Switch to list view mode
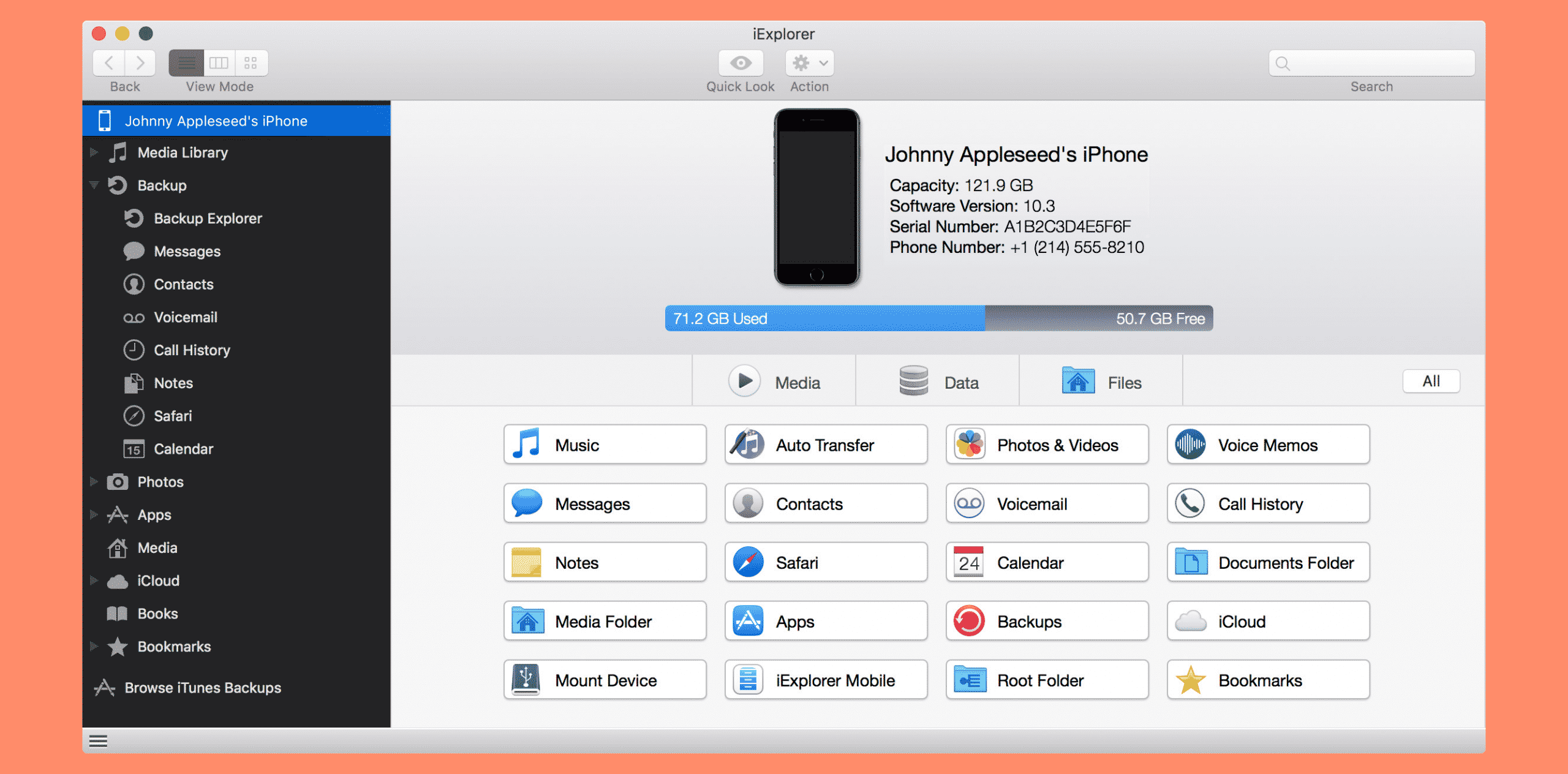This screenshot has height=774, width=1568. tap(186, 63)
